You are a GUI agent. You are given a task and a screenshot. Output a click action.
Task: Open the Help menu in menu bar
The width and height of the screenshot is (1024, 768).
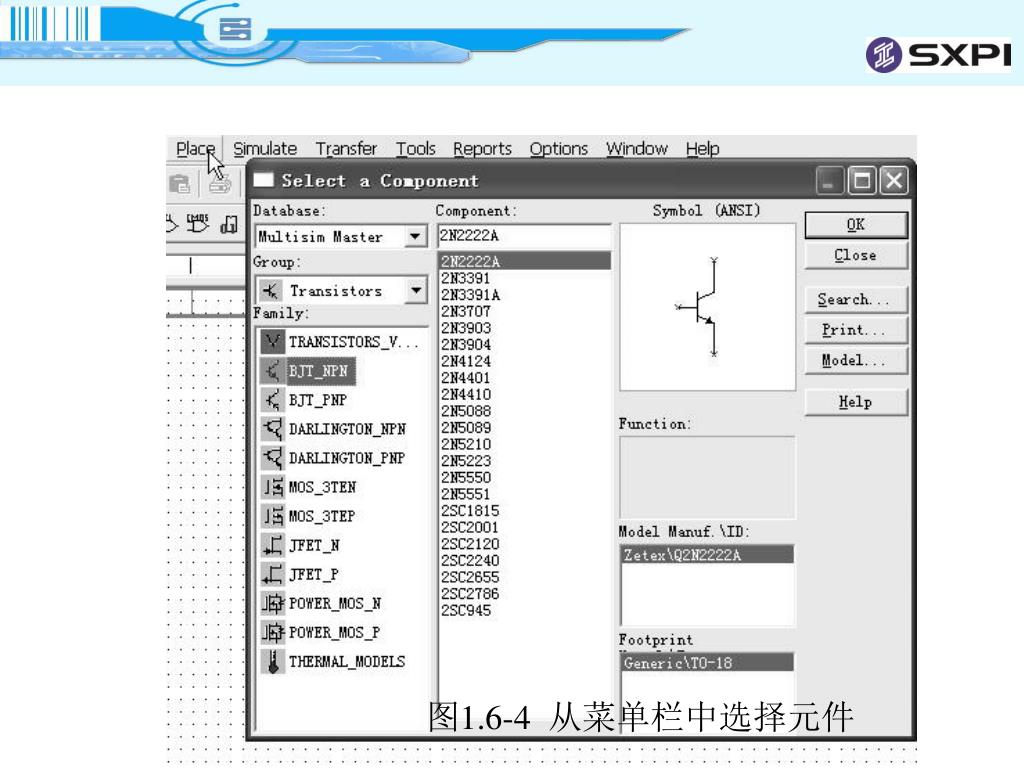pyautogui.click(x=703, y=149)
